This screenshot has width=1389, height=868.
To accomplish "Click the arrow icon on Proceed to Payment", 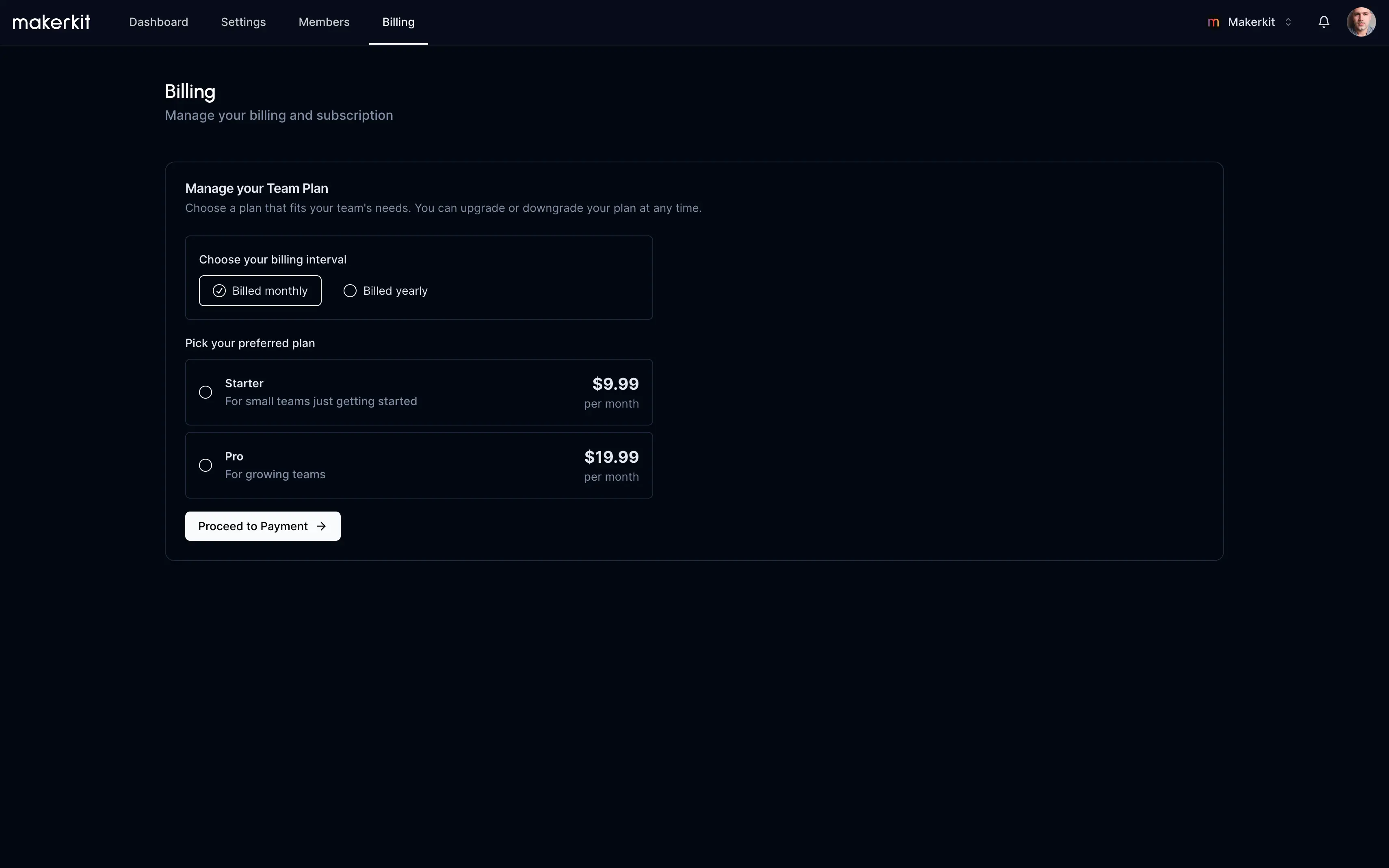I will (322, 527).
